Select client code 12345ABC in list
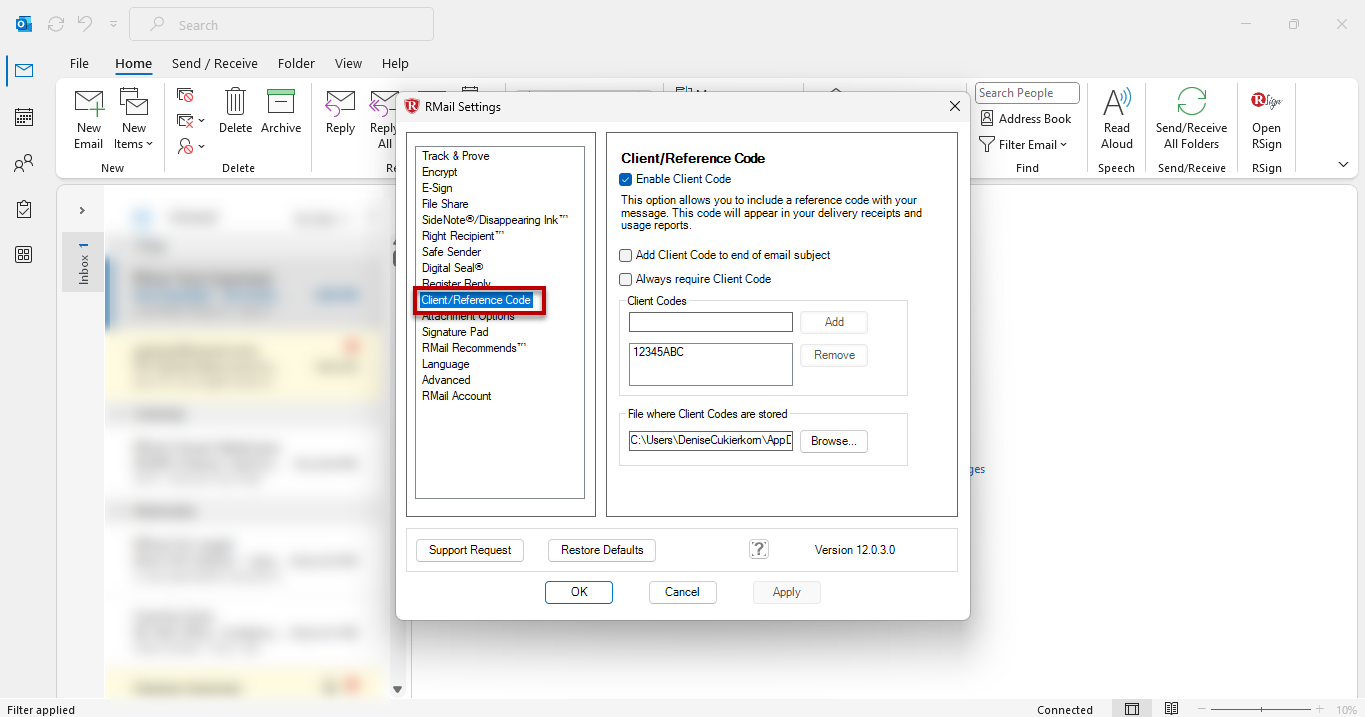Image resolution: width=1365 pixels, height=717 pixels. click(659, 352)
